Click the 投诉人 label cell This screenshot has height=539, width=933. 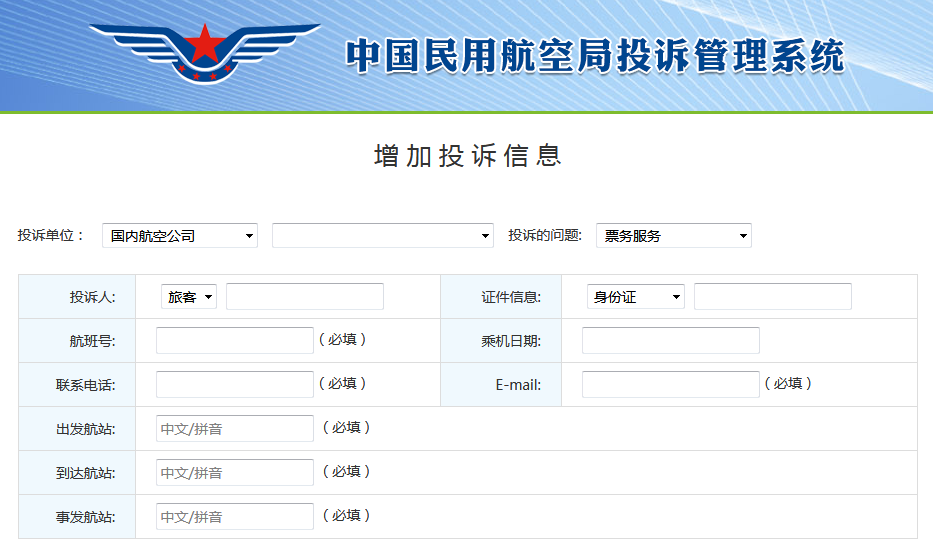[x=77, y=297]
